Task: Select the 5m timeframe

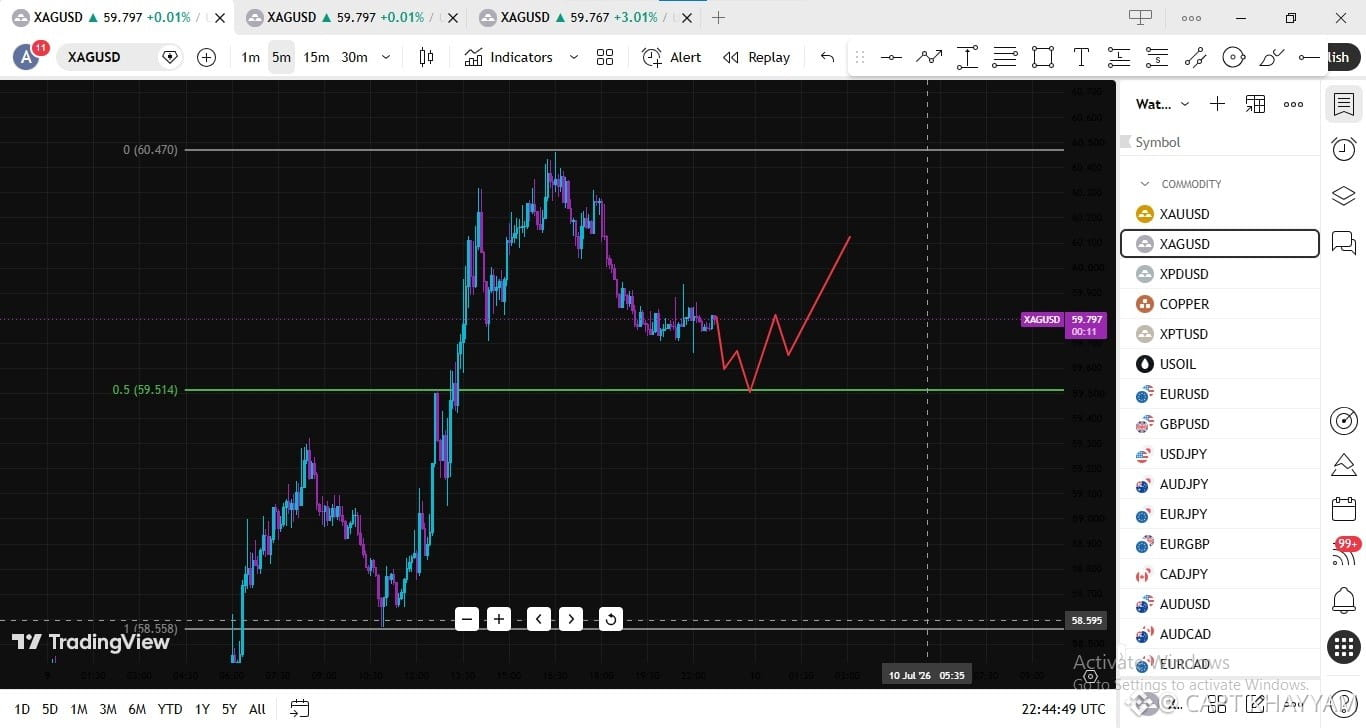Action: coord(281,57)
